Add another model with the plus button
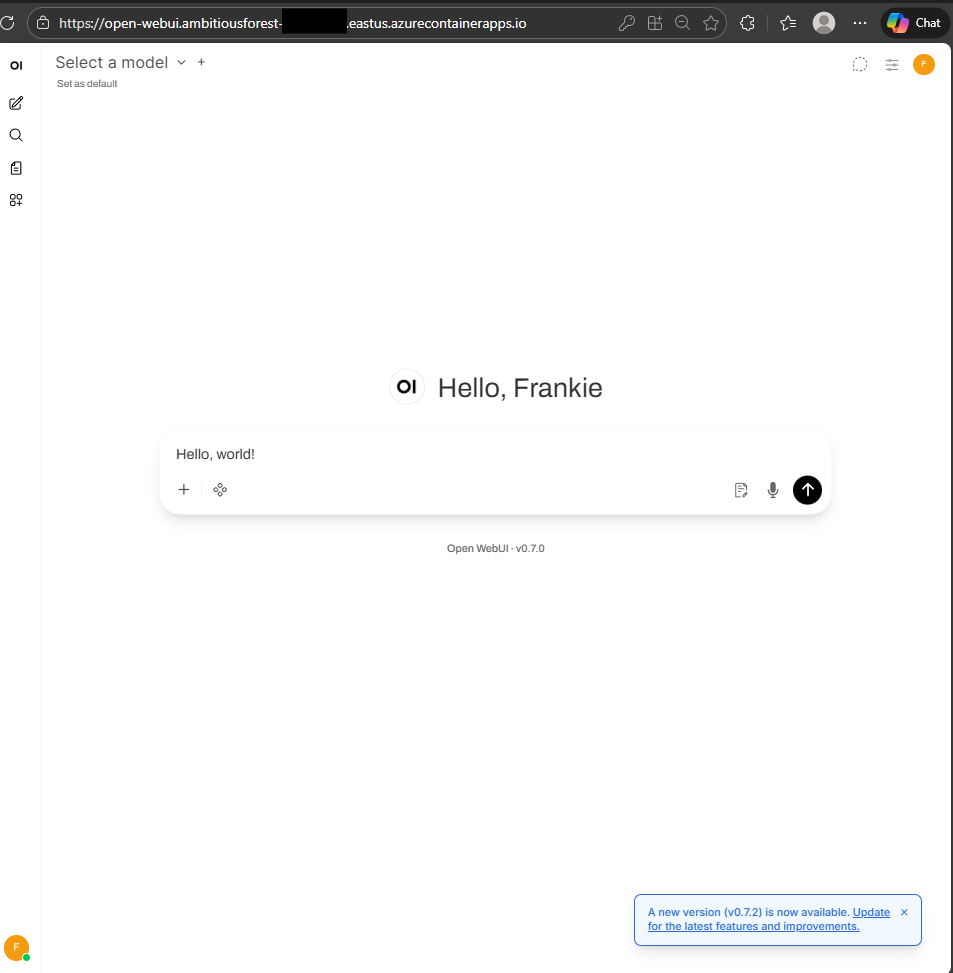This screenshot has height=973, width=953. (201, 62)
